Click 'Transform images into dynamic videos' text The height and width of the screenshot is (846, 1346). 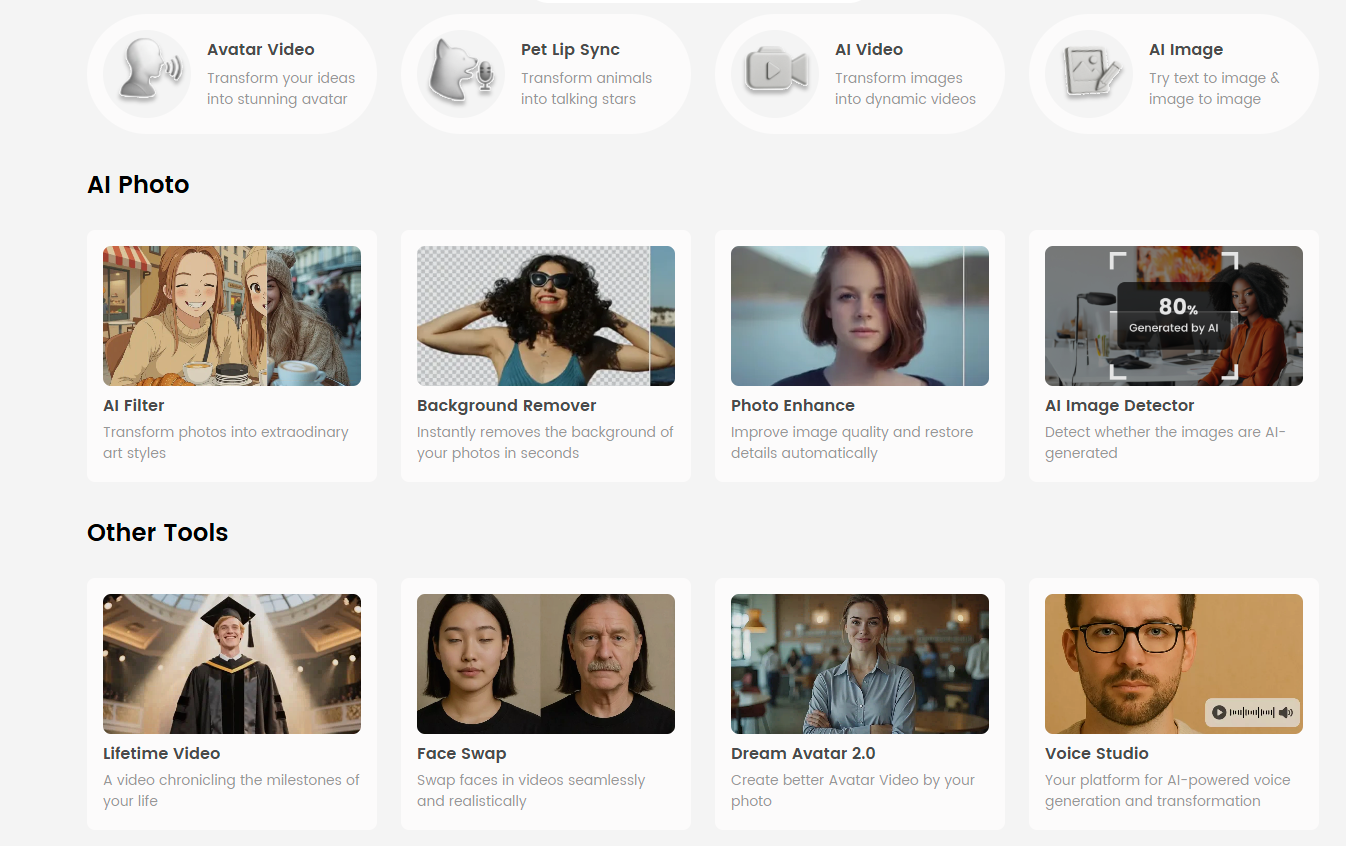tap(906, 89)
